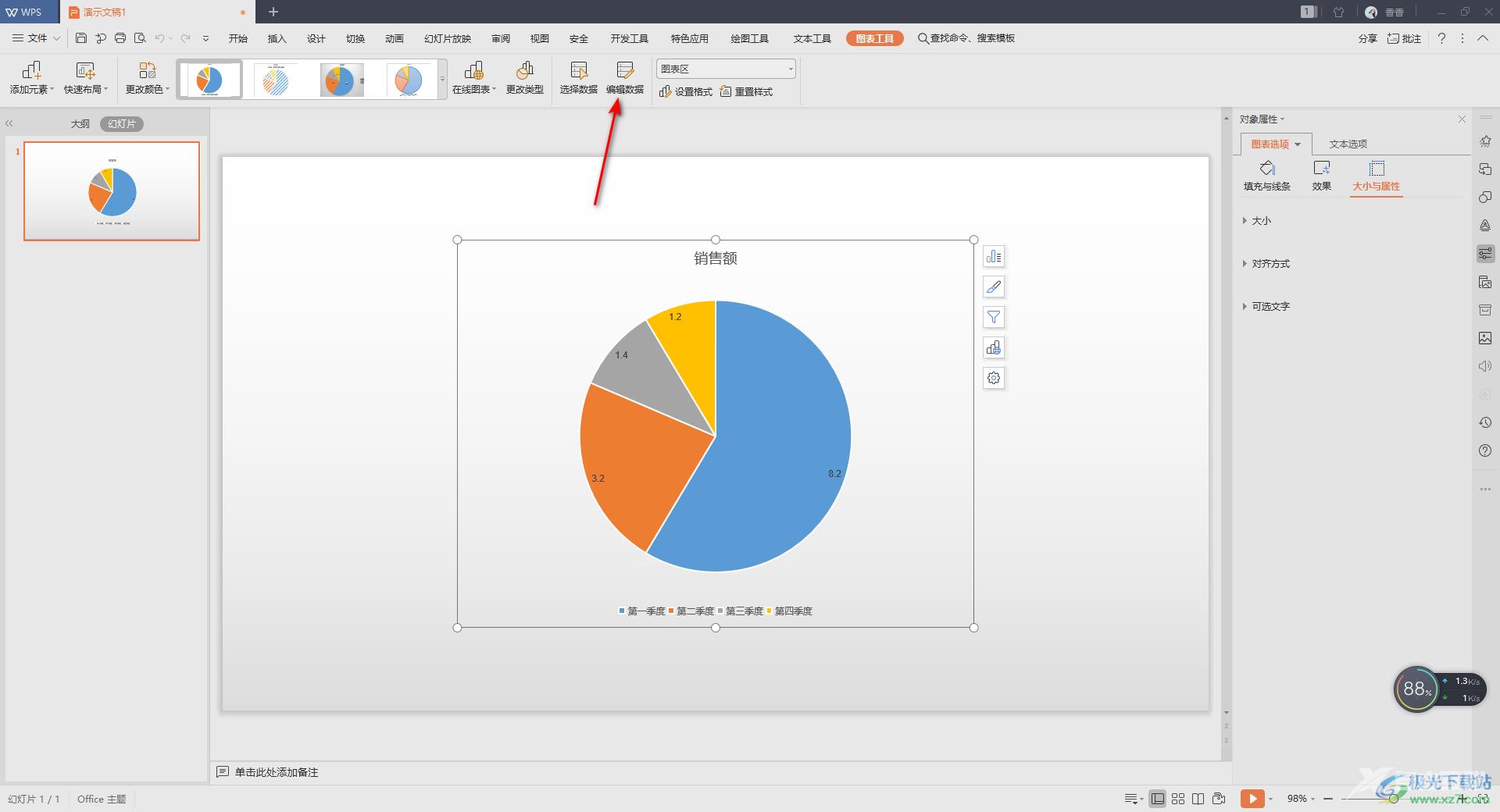Switch to the 绘图工具 (Drawing Tools) tab
The image size is (1500, 812).
(750, 38)
